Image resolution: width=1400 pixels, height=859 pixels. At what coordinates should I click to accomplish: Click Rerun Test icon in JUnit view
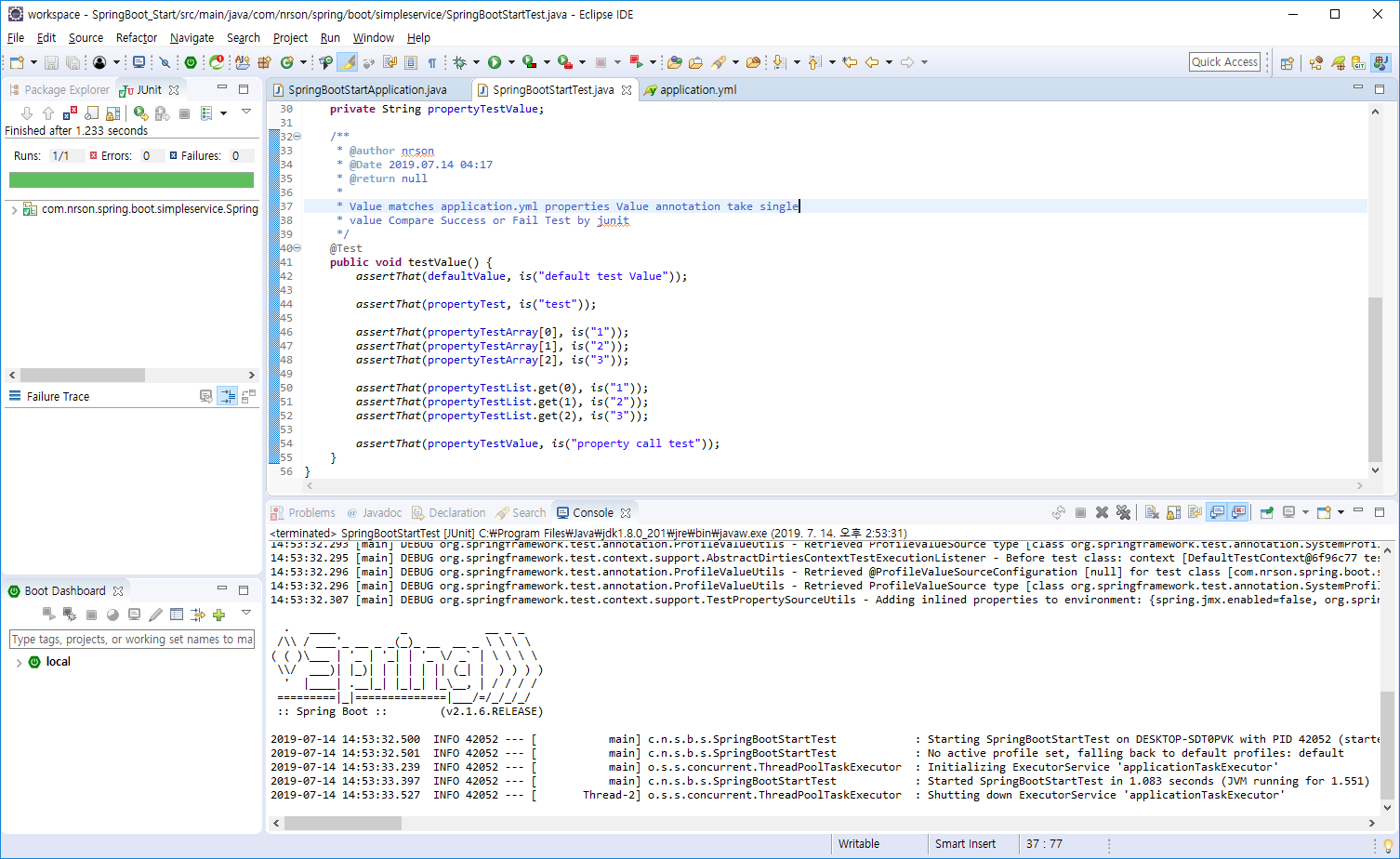pos(140,112)
